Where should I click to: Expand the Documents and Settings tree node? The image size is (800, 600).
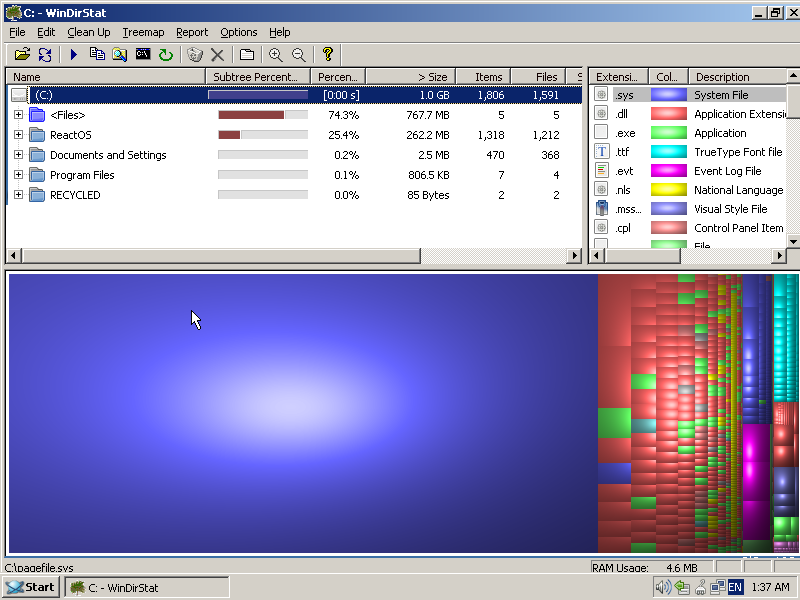pyautogui.click(x=18, y=155)
